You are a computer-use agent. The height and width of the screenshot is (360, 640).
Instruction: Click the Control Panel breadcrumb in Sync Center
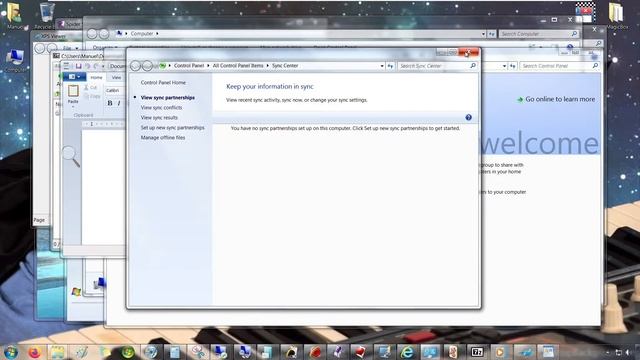[x=189, y=65]
